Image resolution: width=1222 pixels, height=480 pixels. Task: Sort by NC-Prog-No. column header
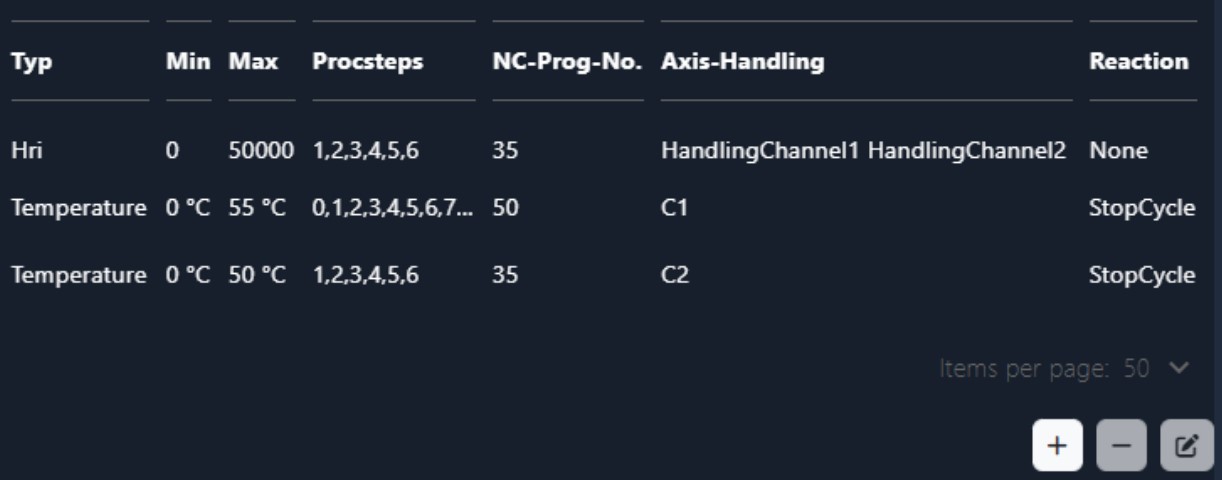(567, 62)
